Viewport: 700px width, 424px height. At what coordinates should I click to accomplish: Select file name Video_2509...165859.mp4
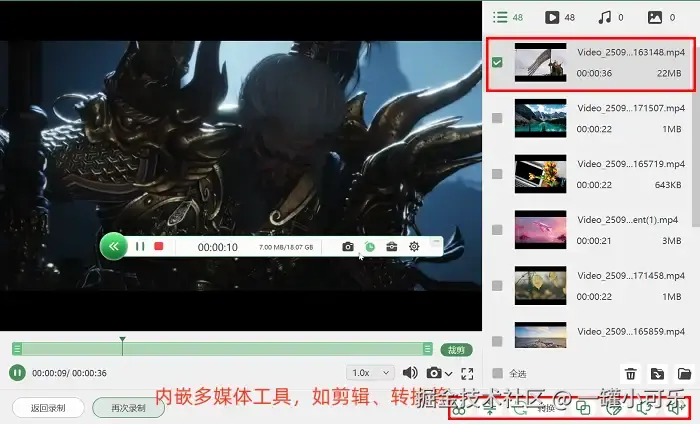point(631,332)
